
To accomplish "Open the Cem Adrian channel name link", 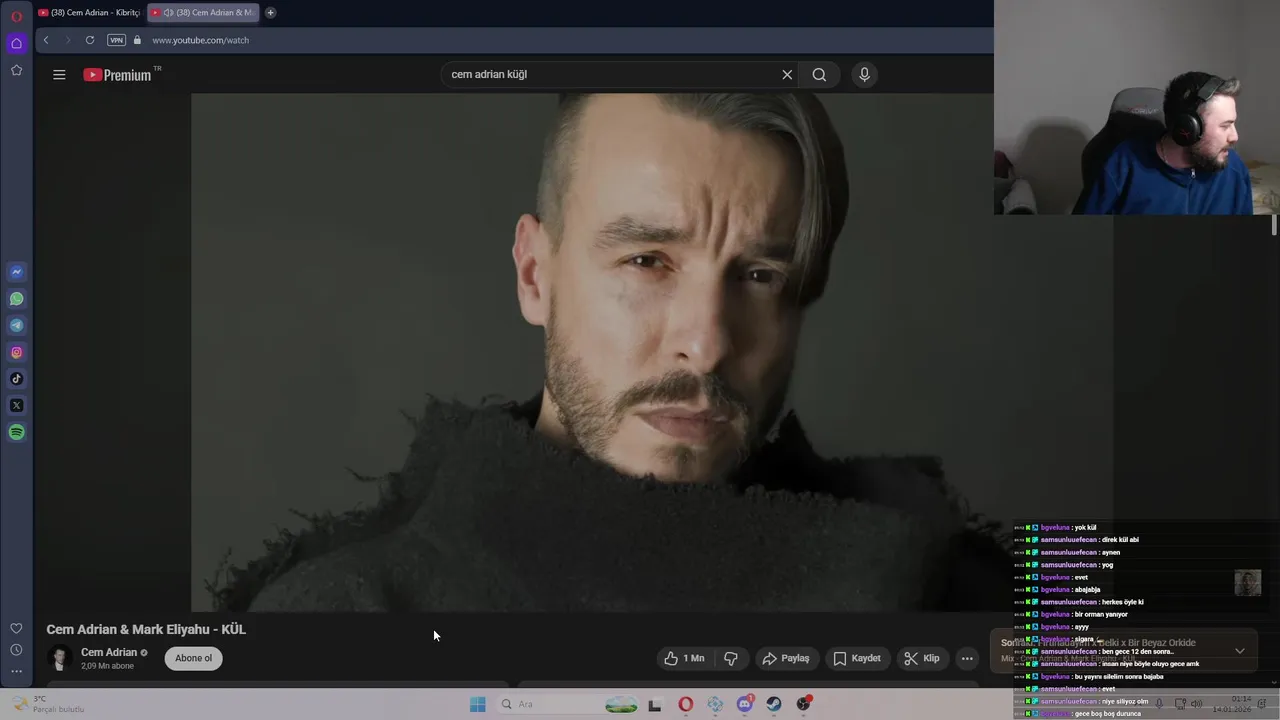I will (109, 652).
